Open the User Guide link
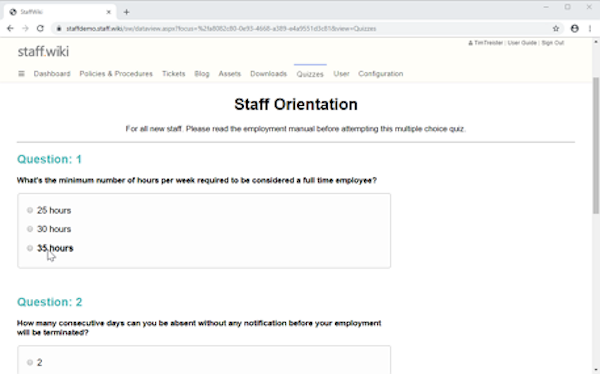This screenshot has width=600, height=374. click(522, 43)
